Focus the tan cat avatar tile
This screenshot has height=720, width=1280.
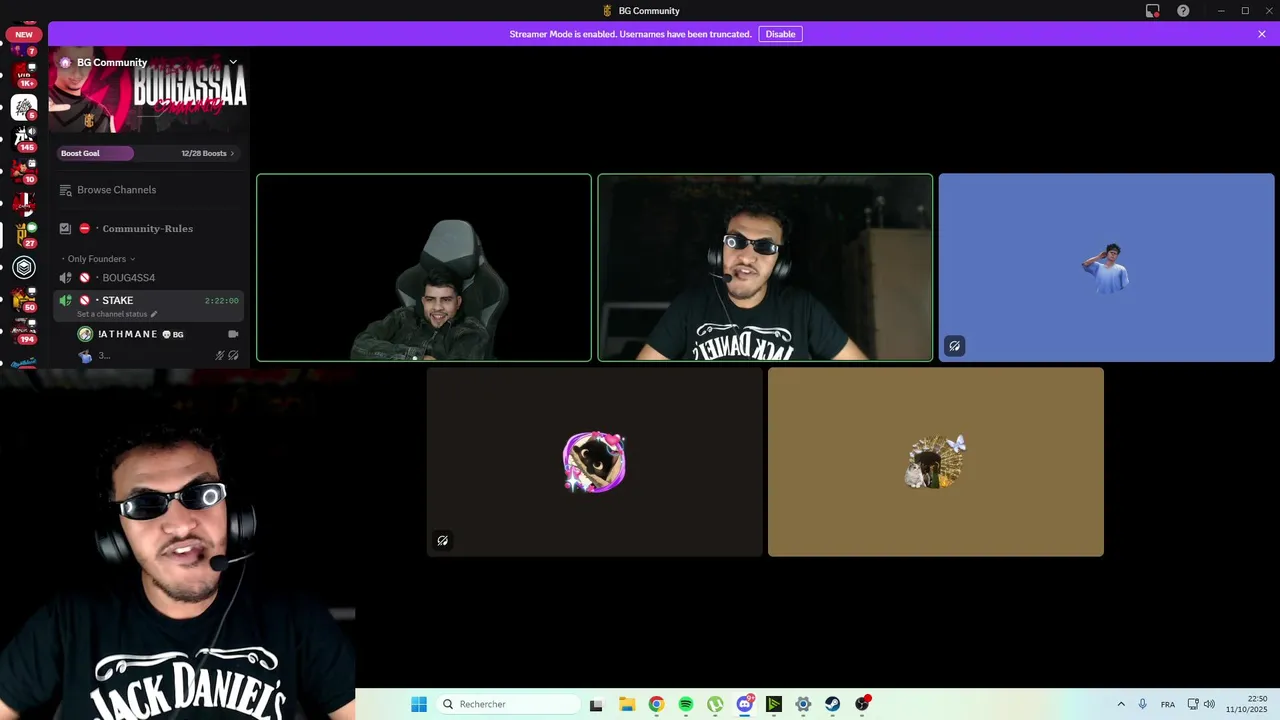pos(936,462)
